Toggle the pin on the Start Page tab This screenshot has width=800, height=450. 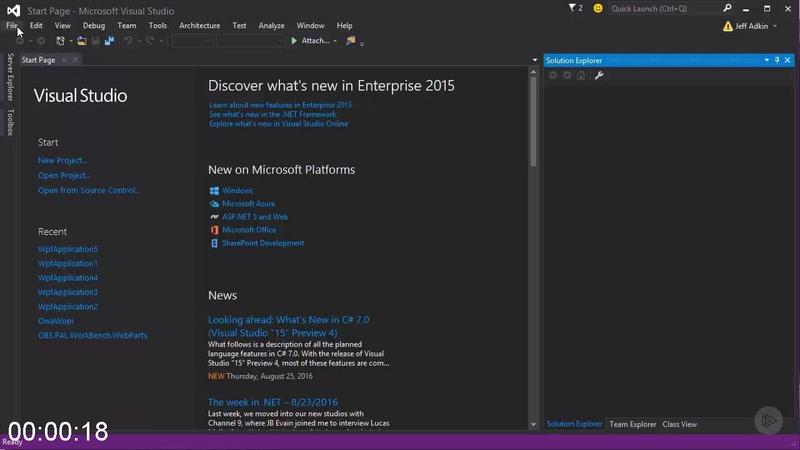(64, 60)
